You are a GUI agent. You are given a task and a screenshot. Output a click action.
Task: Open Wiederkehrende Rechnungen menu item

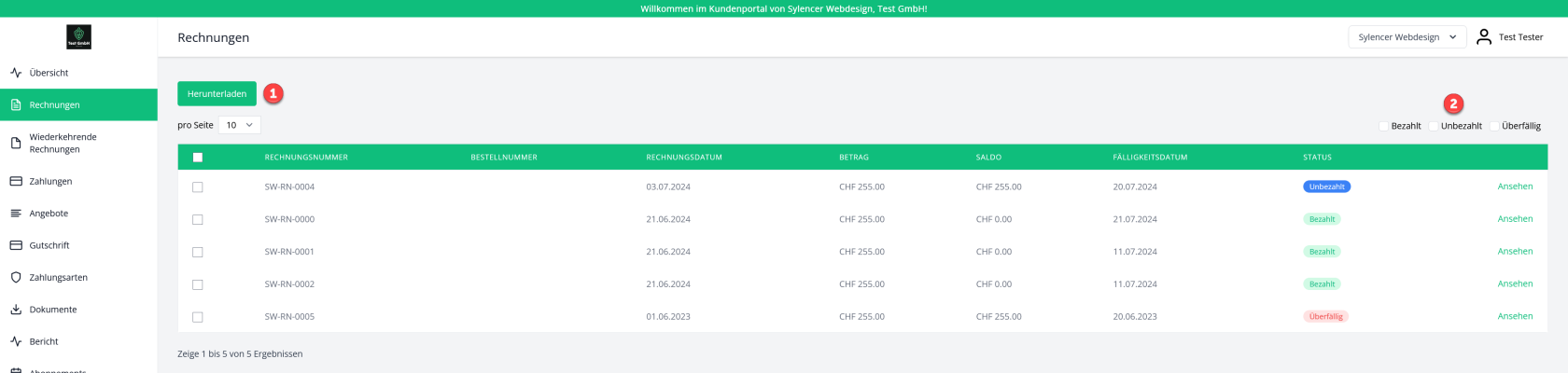click(63, 143)
